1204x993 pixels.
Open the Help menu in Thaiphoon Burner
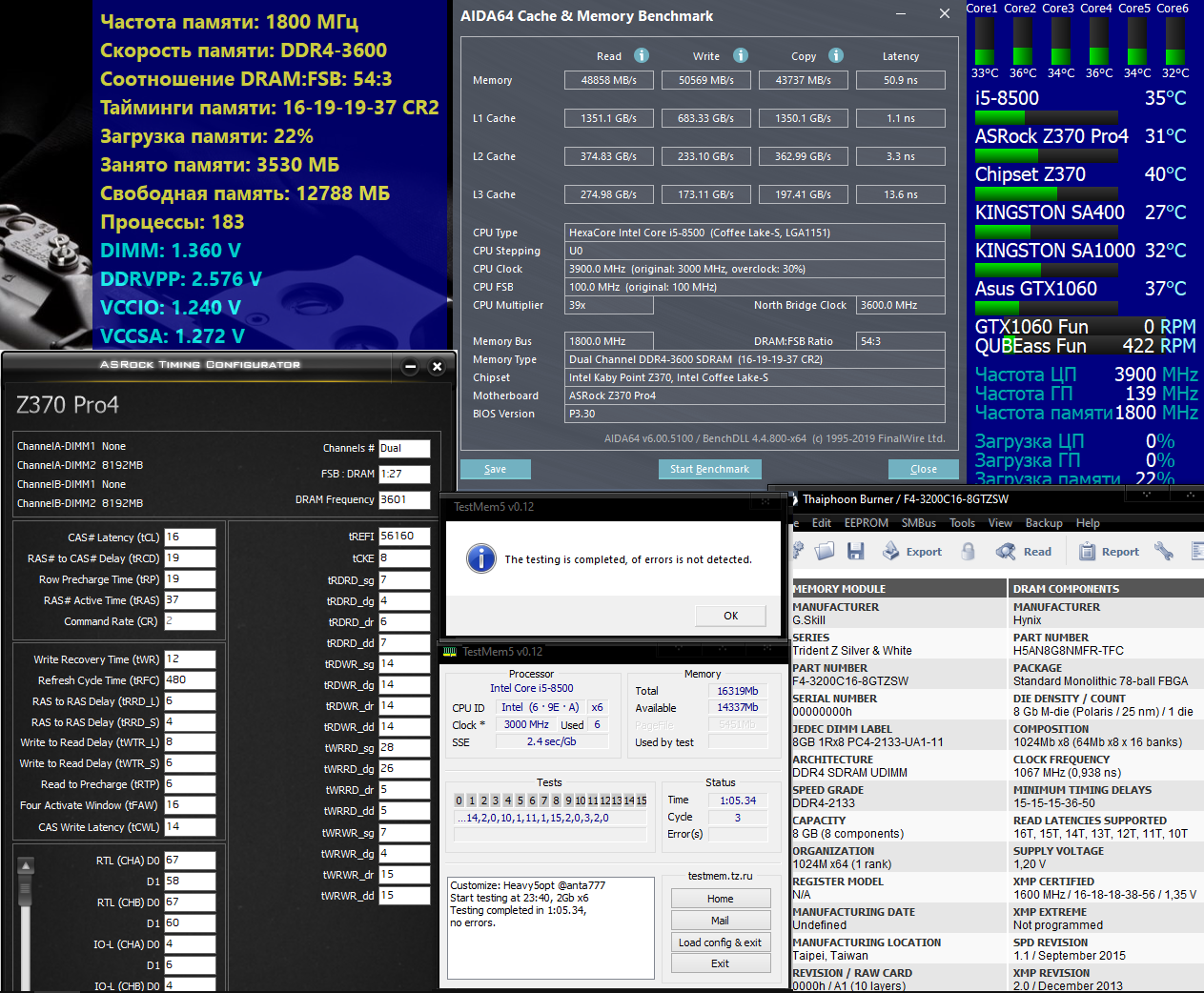(1088, 523)
